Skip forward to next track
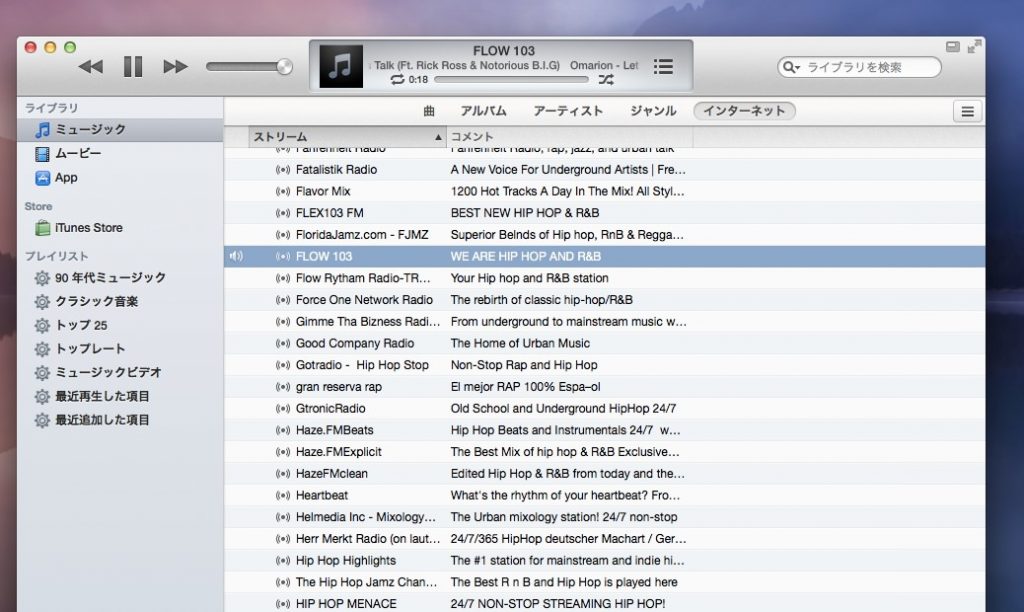Image resolution: width=1024 pixels, height=612 pixels. pyautogui.click(x=175, y=66)
